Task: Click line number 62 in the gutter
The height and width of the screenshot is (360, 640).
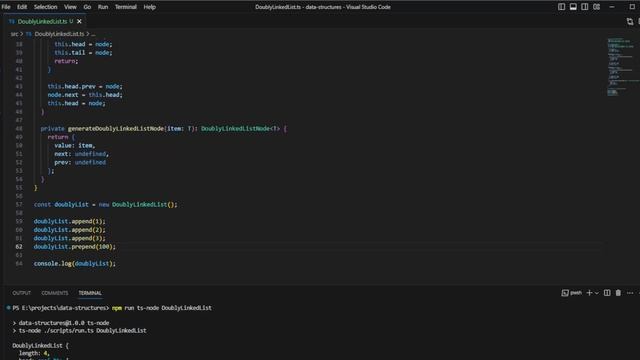Action: point(19,247)
